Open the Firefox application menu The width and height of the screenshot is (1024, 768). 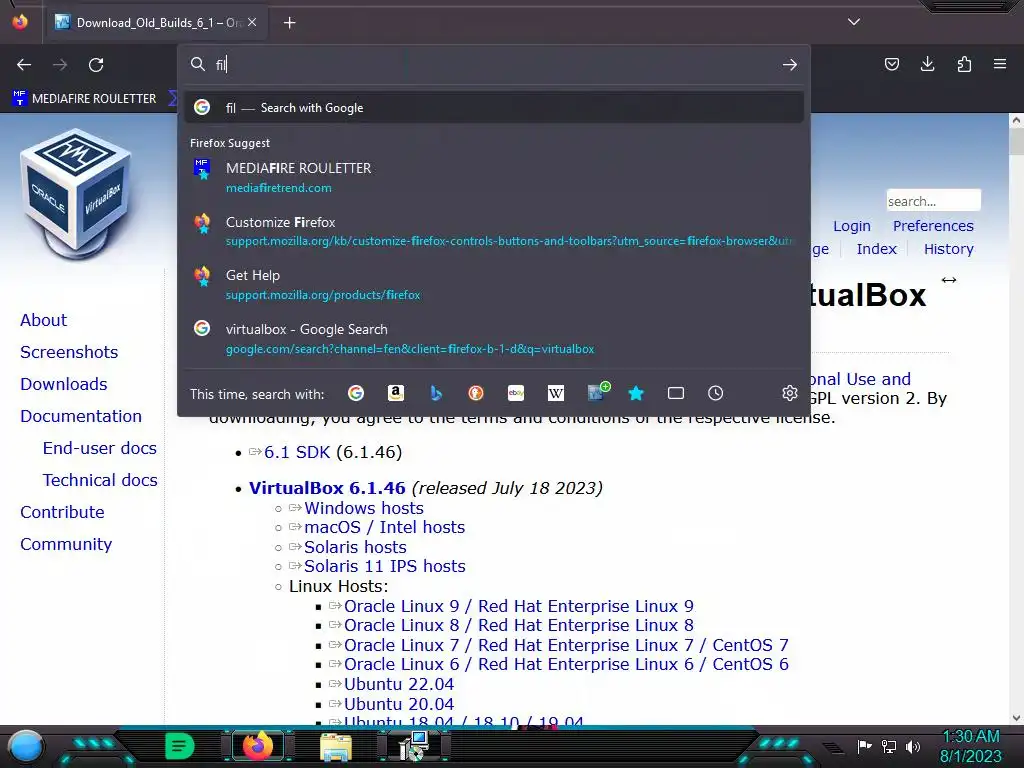[x=1000, y=64]
